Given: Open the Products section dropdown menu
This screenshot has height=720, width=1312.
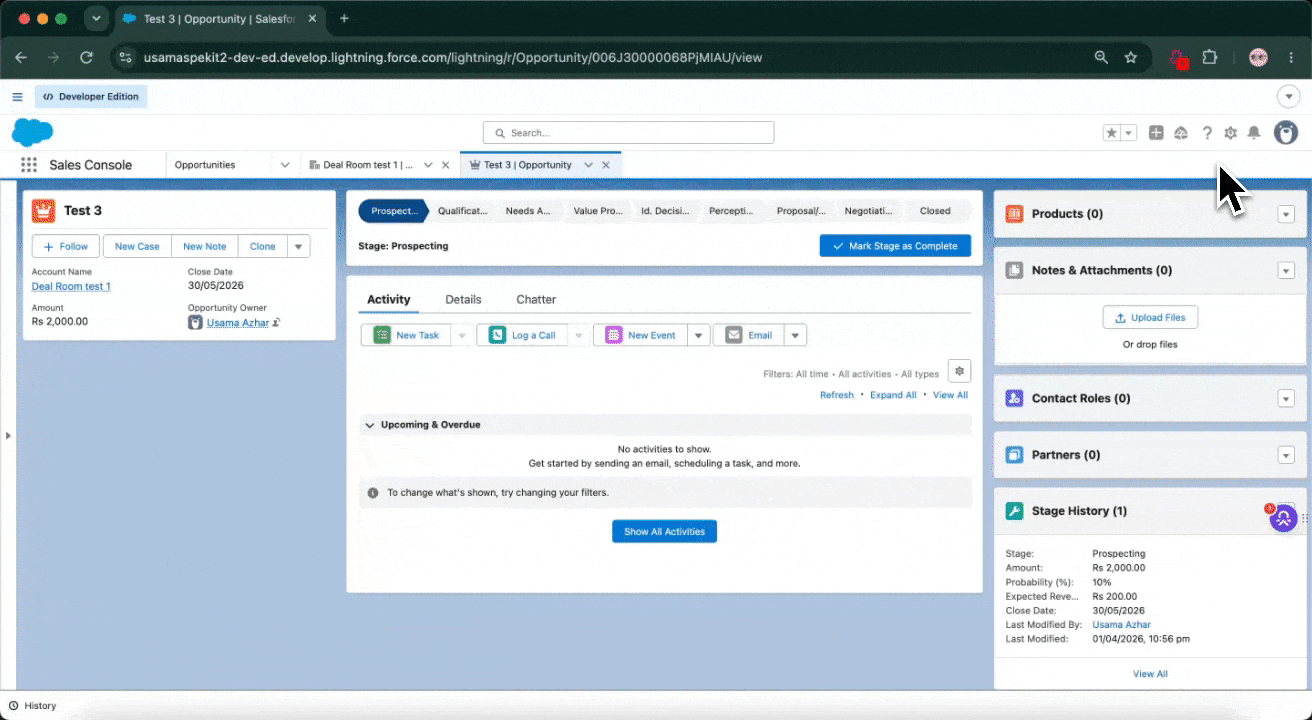Looking at the screenshot, I should (1286, 214).
